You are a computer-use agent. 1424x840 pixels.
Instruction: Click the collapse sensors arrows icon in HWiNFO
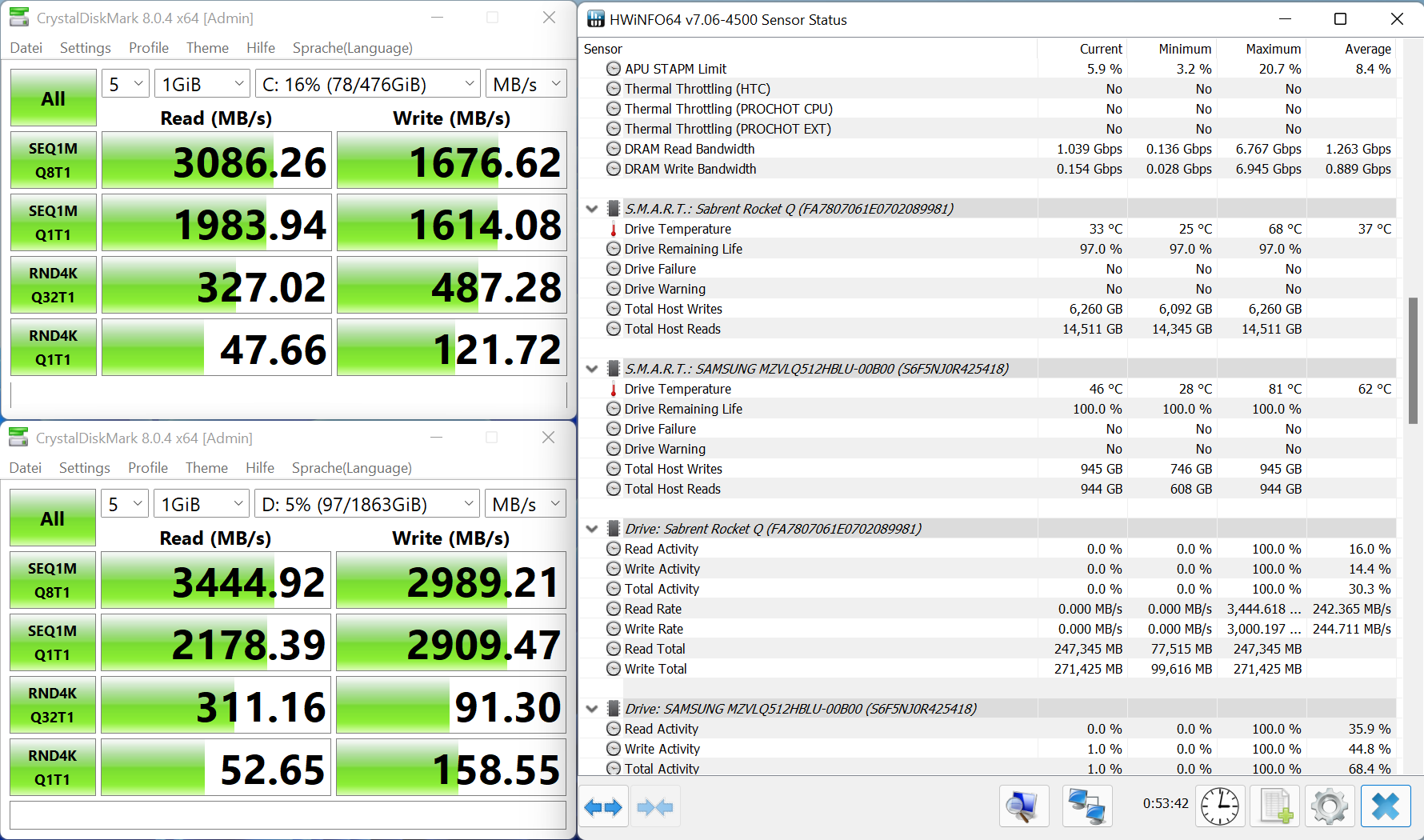click(x=655, y=807)
